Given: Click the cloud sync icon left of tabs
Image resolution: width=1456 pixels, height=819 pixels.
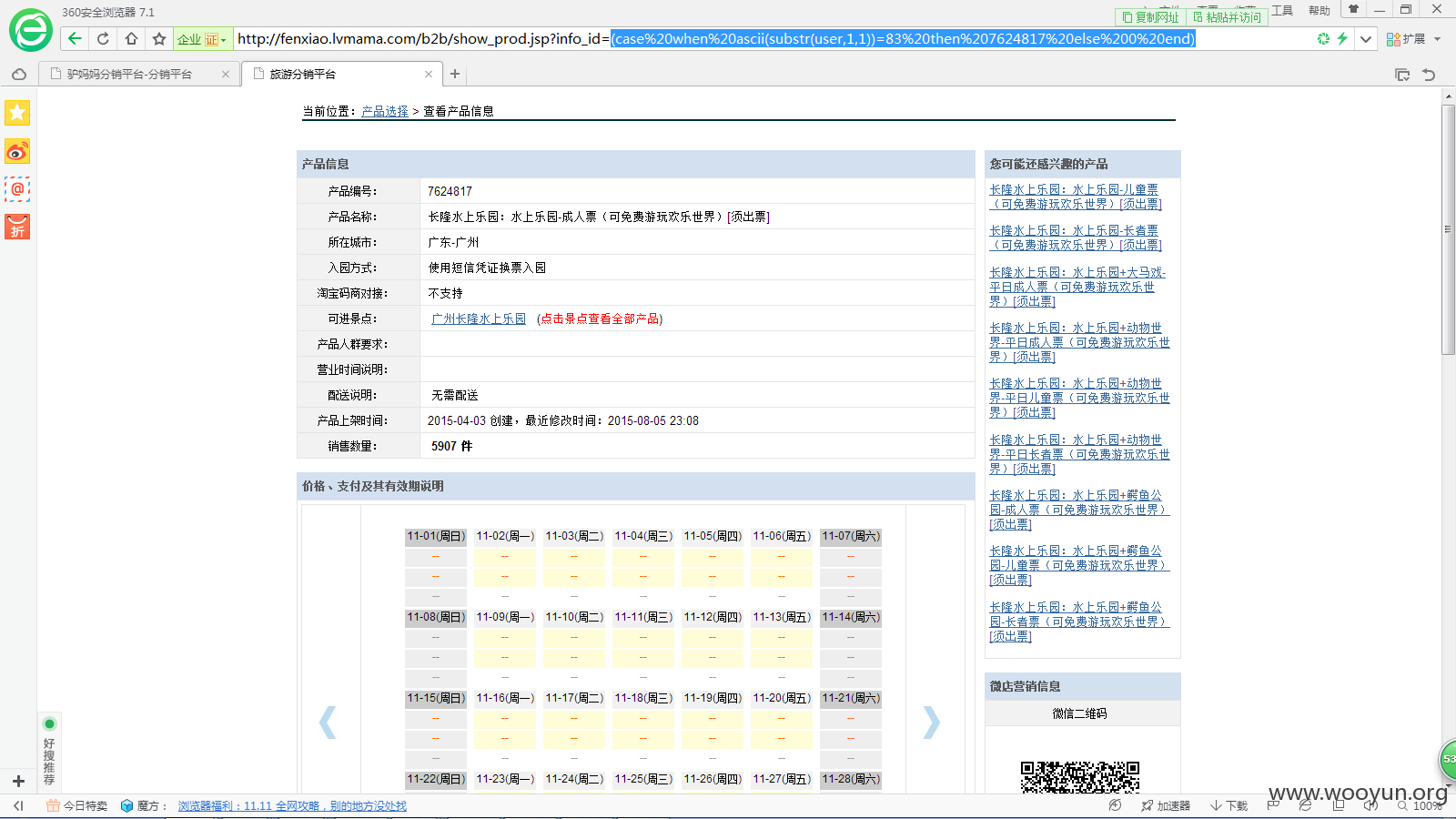Looking at the screenshot, I should [19, 75].
